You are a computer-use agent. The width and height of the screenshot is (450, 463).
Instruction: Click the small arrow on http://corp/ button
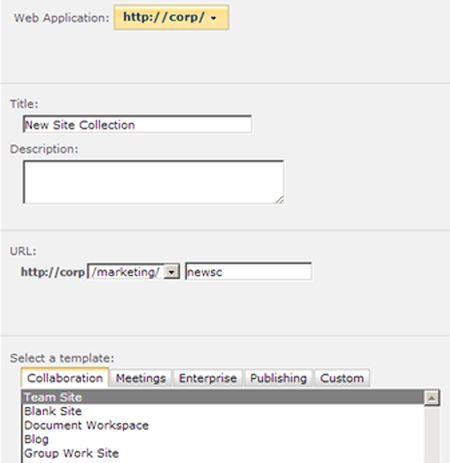click(214, 18)
